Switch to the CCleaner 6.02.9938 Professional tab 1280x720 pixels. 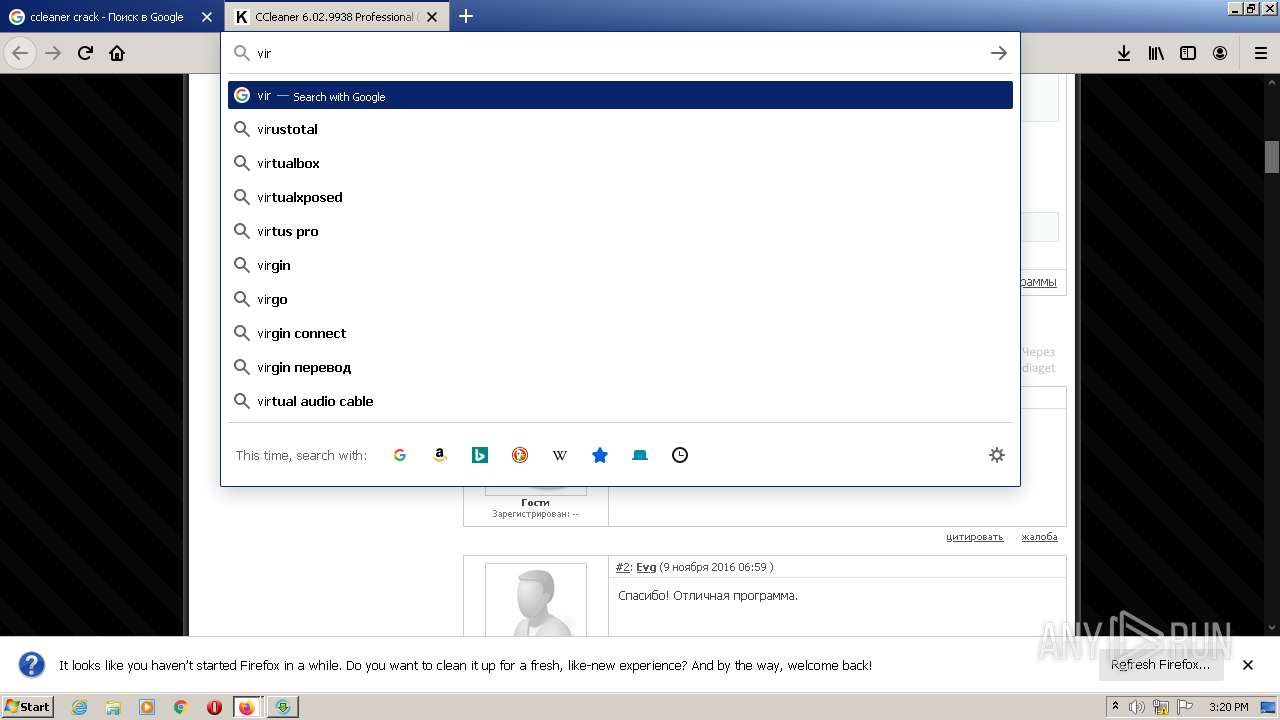click(x=336, y=17)
